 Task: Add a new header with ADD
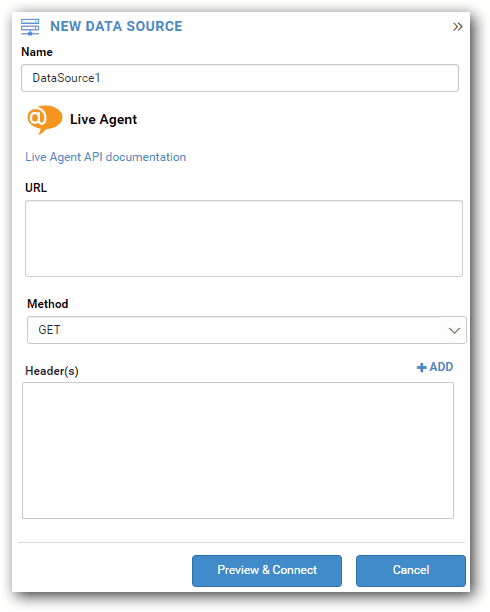click(435, 367)
